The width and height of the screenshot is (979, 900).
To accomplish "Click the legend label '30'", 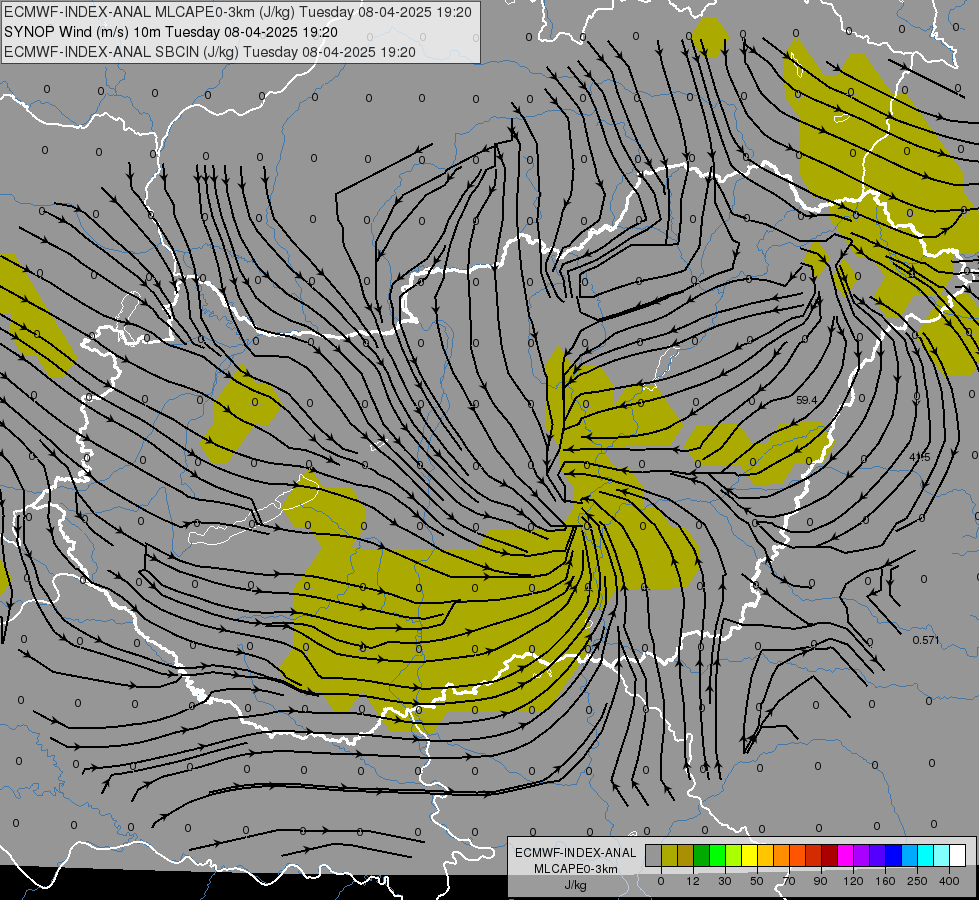I will tap(725, 881).
